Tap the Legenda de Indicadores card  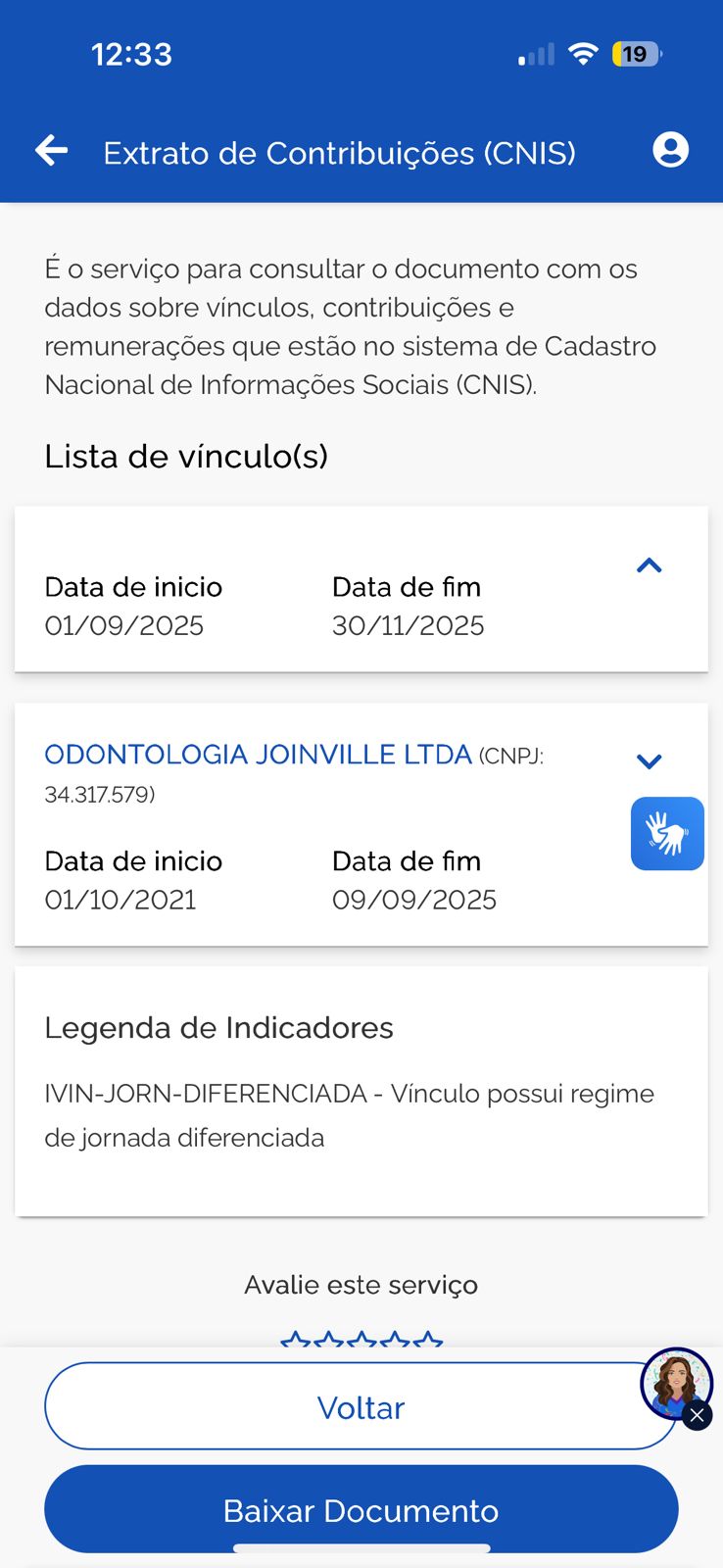(x=361, y=1091)
